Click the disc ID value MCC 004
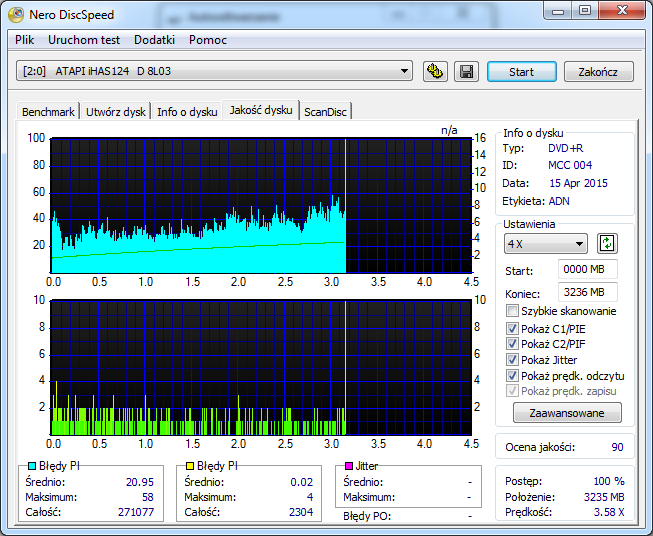The height and width of the screenshot is (536, 653). (570, 165)
